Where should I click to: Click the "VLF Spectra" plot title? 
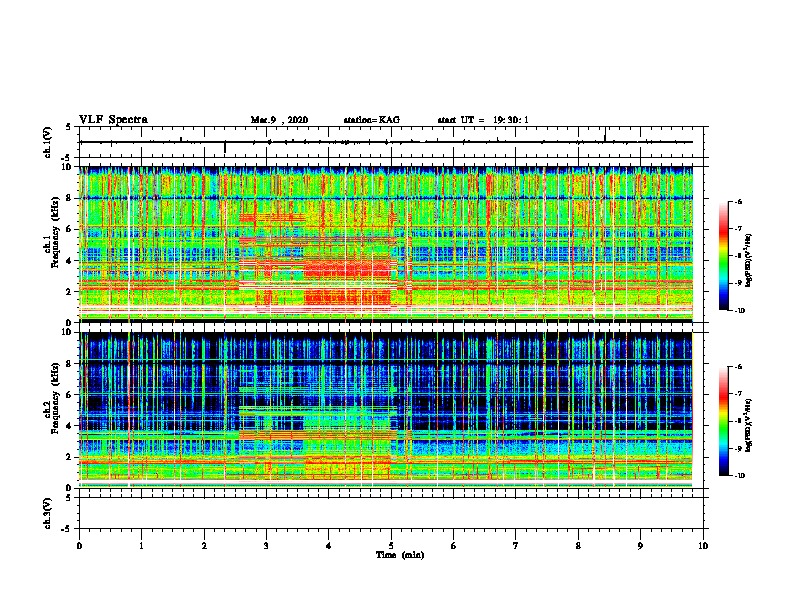(113, 119)
